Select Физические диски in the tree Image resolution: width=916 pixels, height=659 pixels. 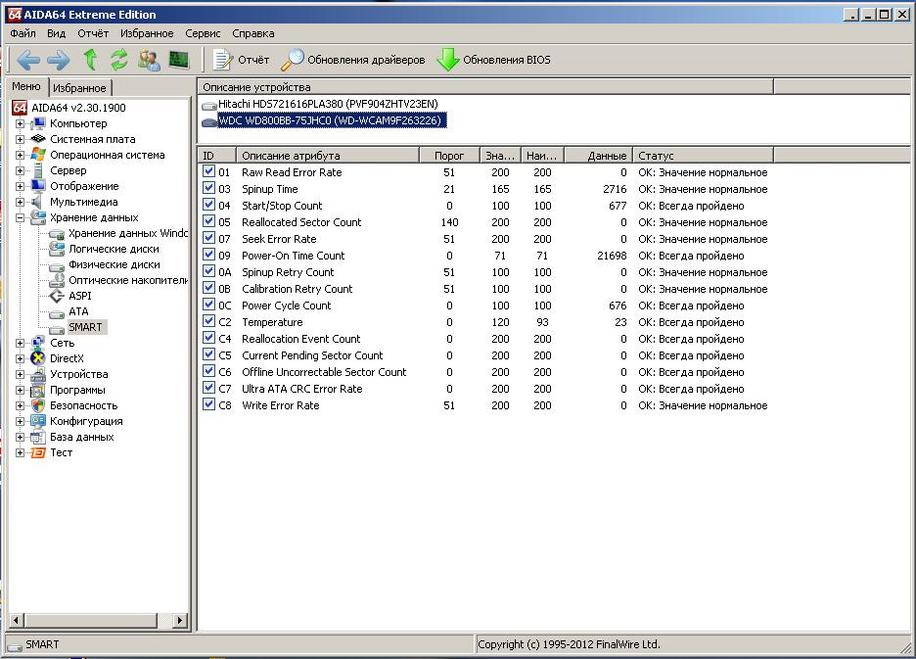pos(114,265)
